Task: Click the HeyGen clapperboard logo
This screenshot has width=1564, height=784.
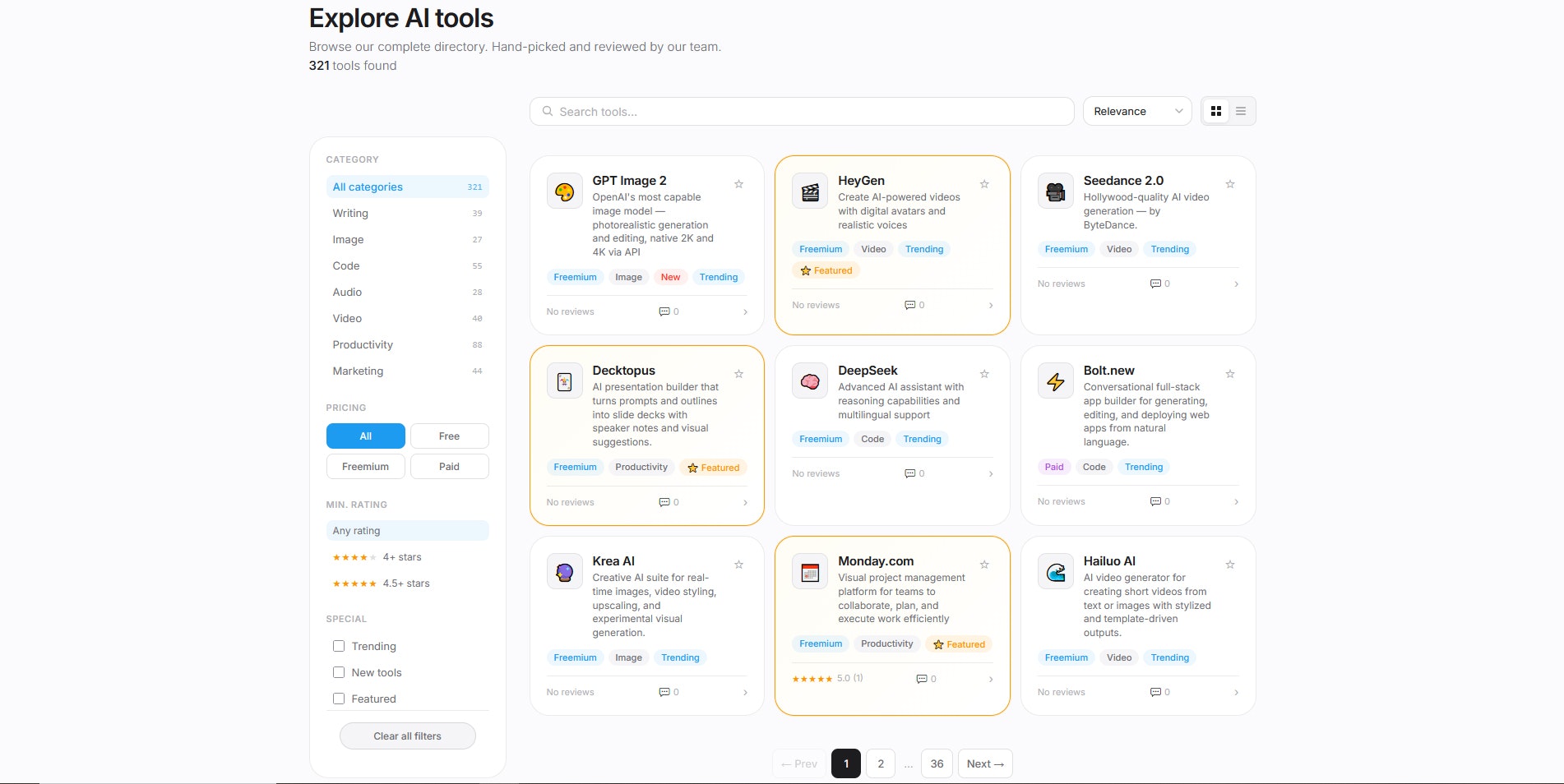Action: pyautogui.click(x=810, y=191)
